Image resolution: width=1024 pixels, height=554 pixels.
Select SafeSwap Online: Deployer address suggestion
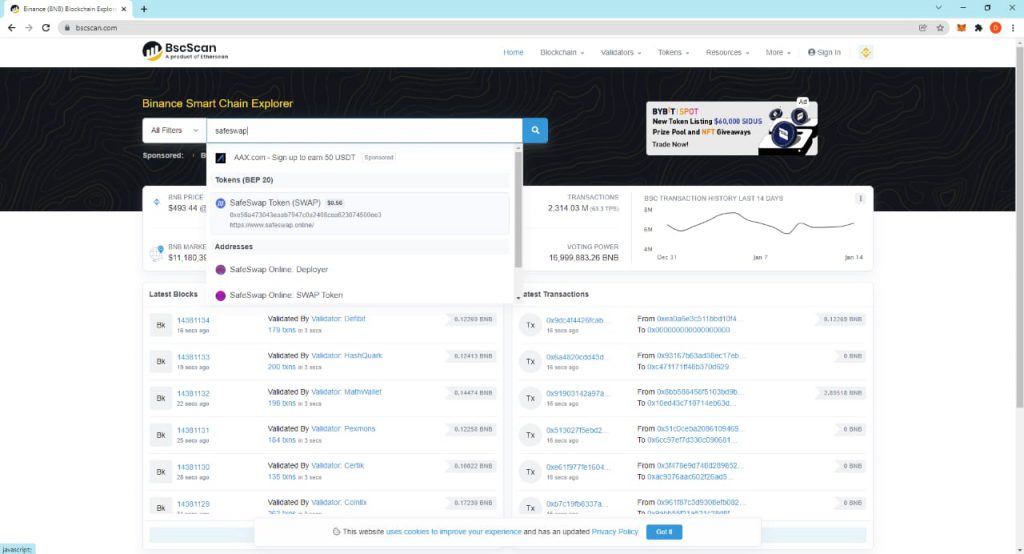coord(279,269)
